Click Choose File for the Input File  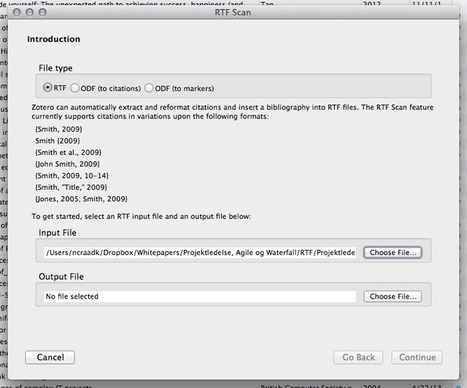(x=393, y=252)
